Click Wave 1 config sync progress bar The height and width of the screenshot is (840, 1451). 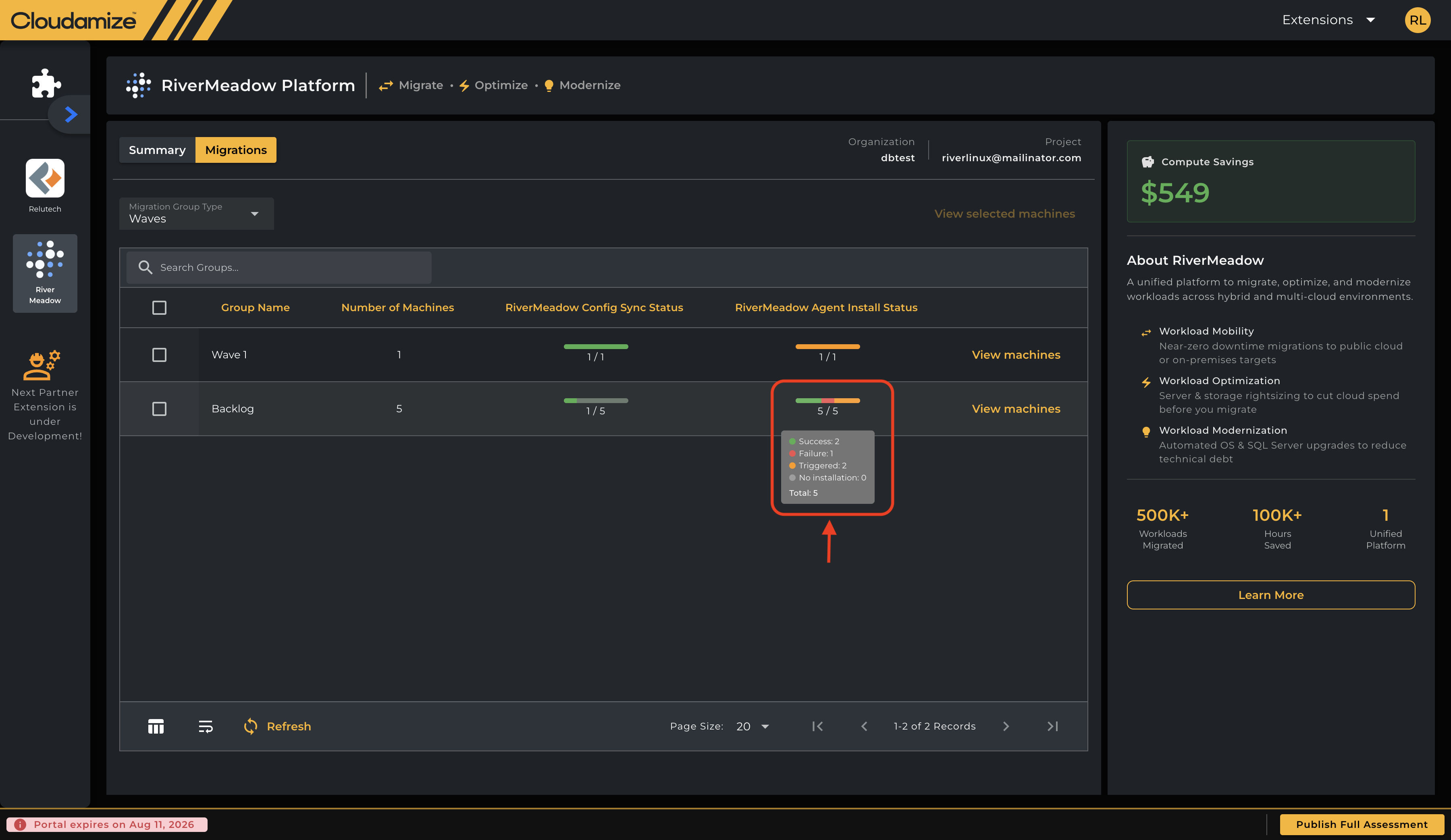coord(596,347)
